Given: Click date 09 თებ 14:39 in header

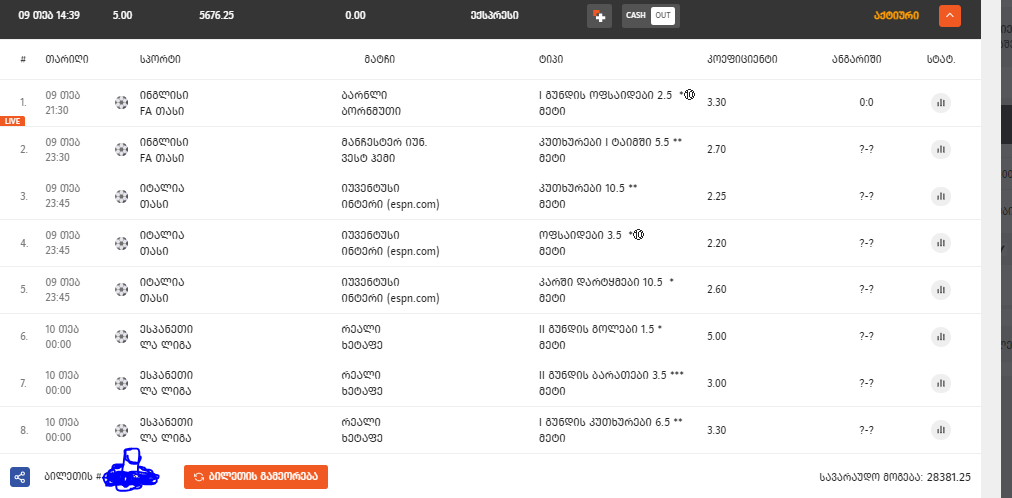Looking at the screenshot, I should click(x=49, y=15).
